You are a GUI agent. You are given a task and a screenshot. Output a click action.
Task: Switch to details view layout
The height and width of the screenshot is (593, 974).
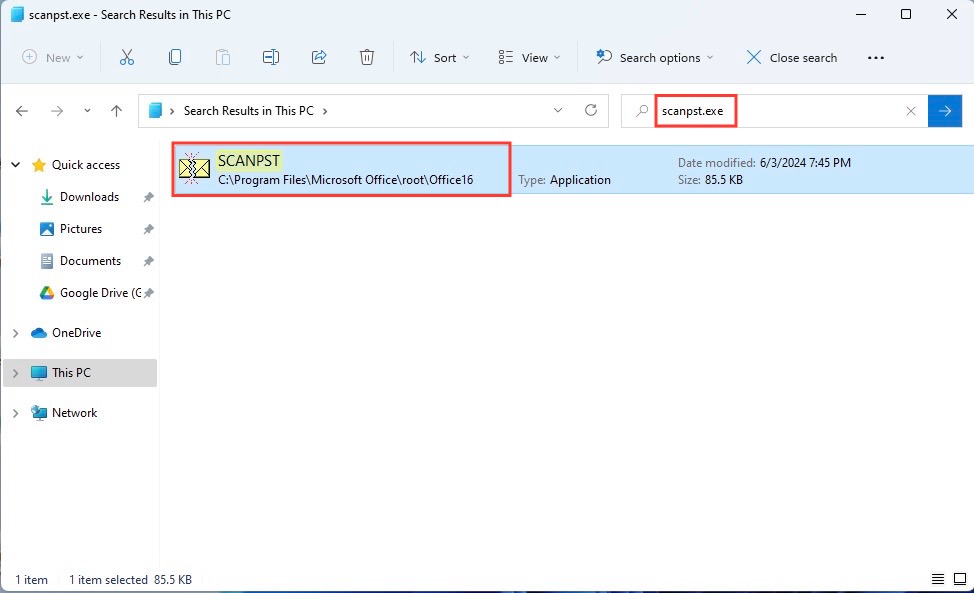(x=938, y=579)
